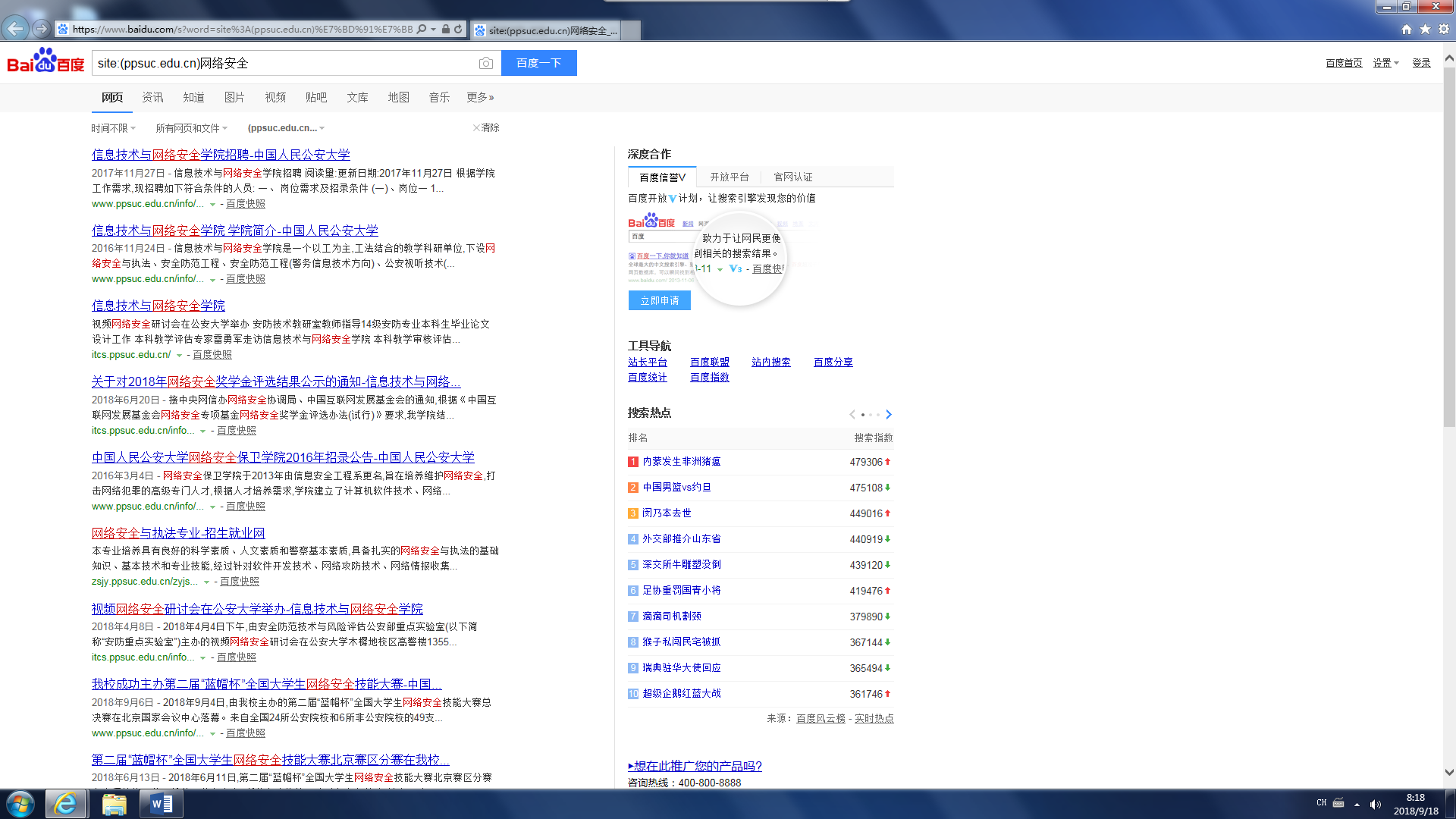Screen dimensions: 1456x819
Task: Open 更多» more categories menu
Action: pyautogui.click(x=480, y=97)
